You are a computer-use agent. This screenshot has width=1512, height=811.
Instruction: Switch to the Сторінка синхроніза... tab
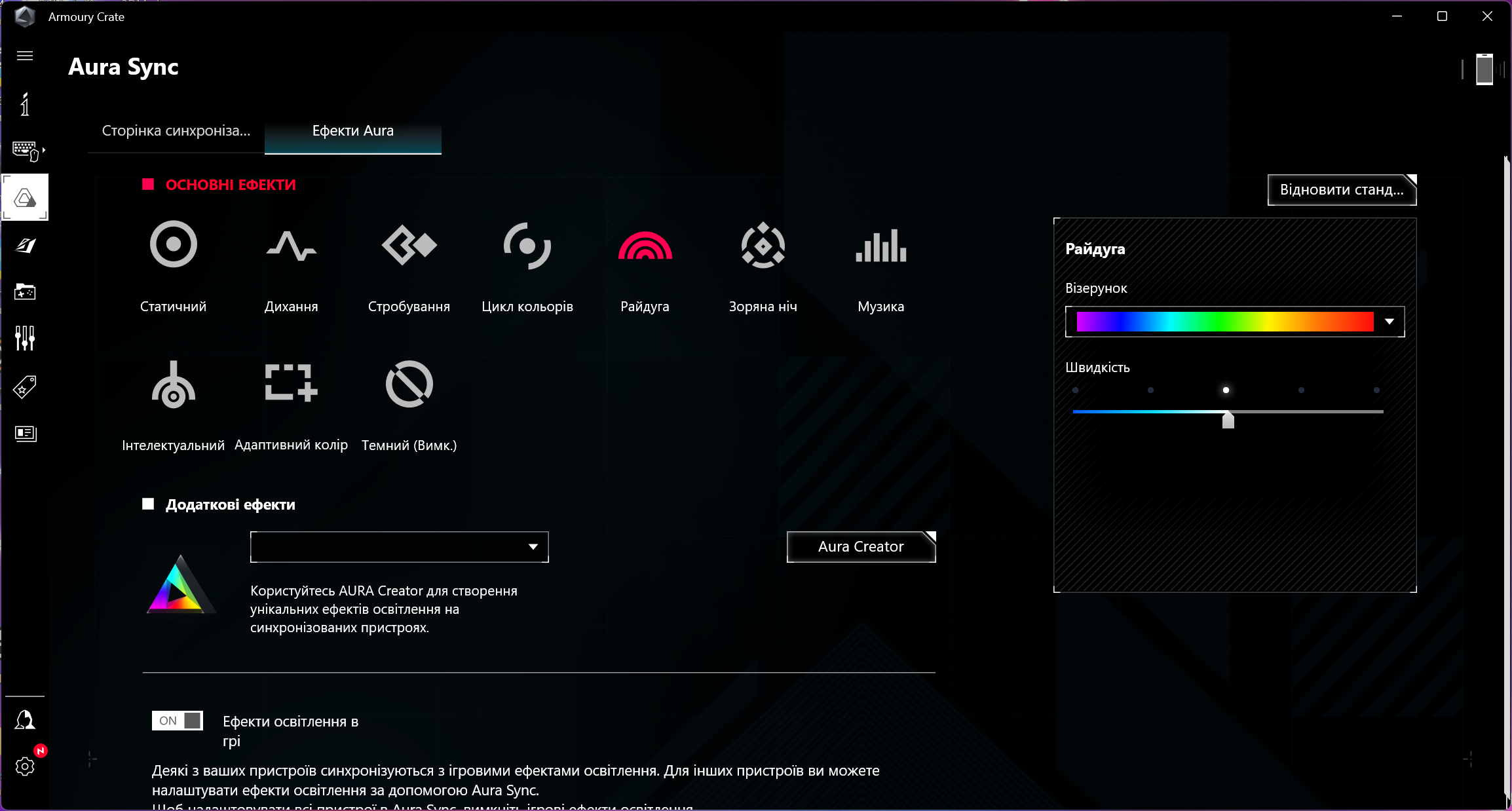pos(176,131)
